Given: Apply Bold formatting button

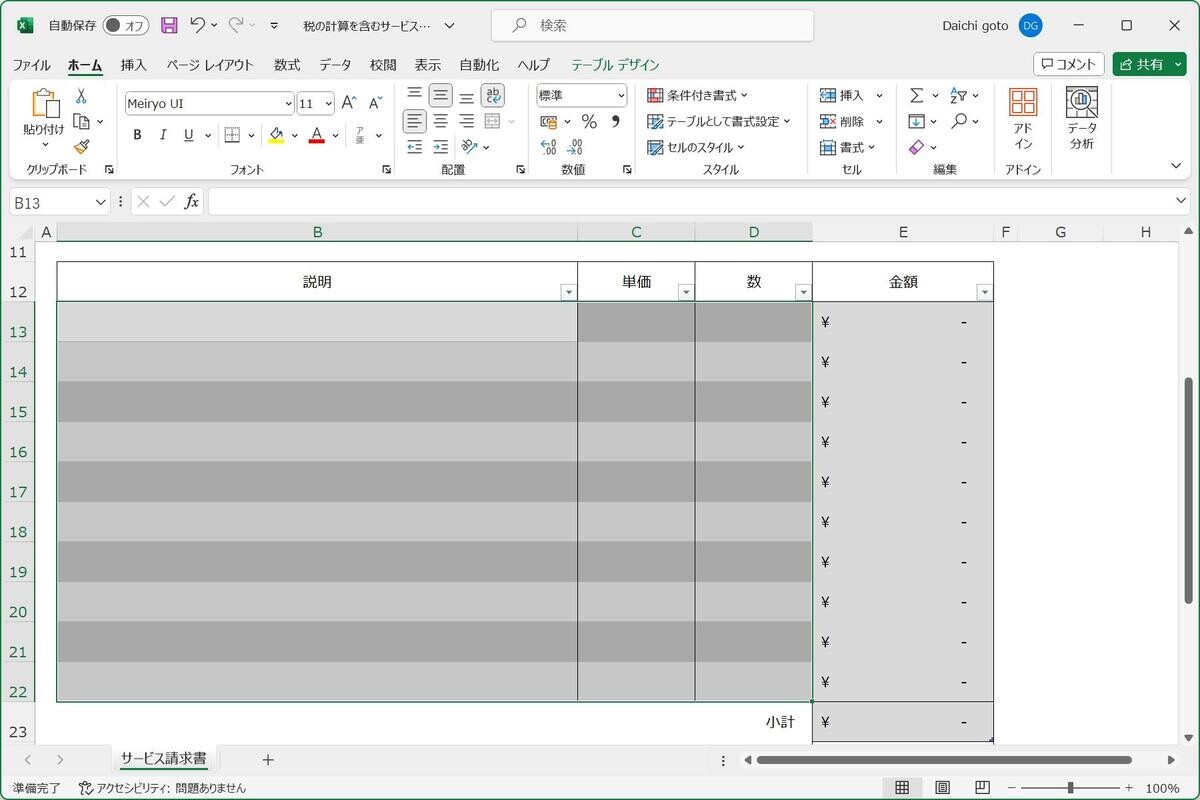Looking at the screenshot, I should point(137,135).
